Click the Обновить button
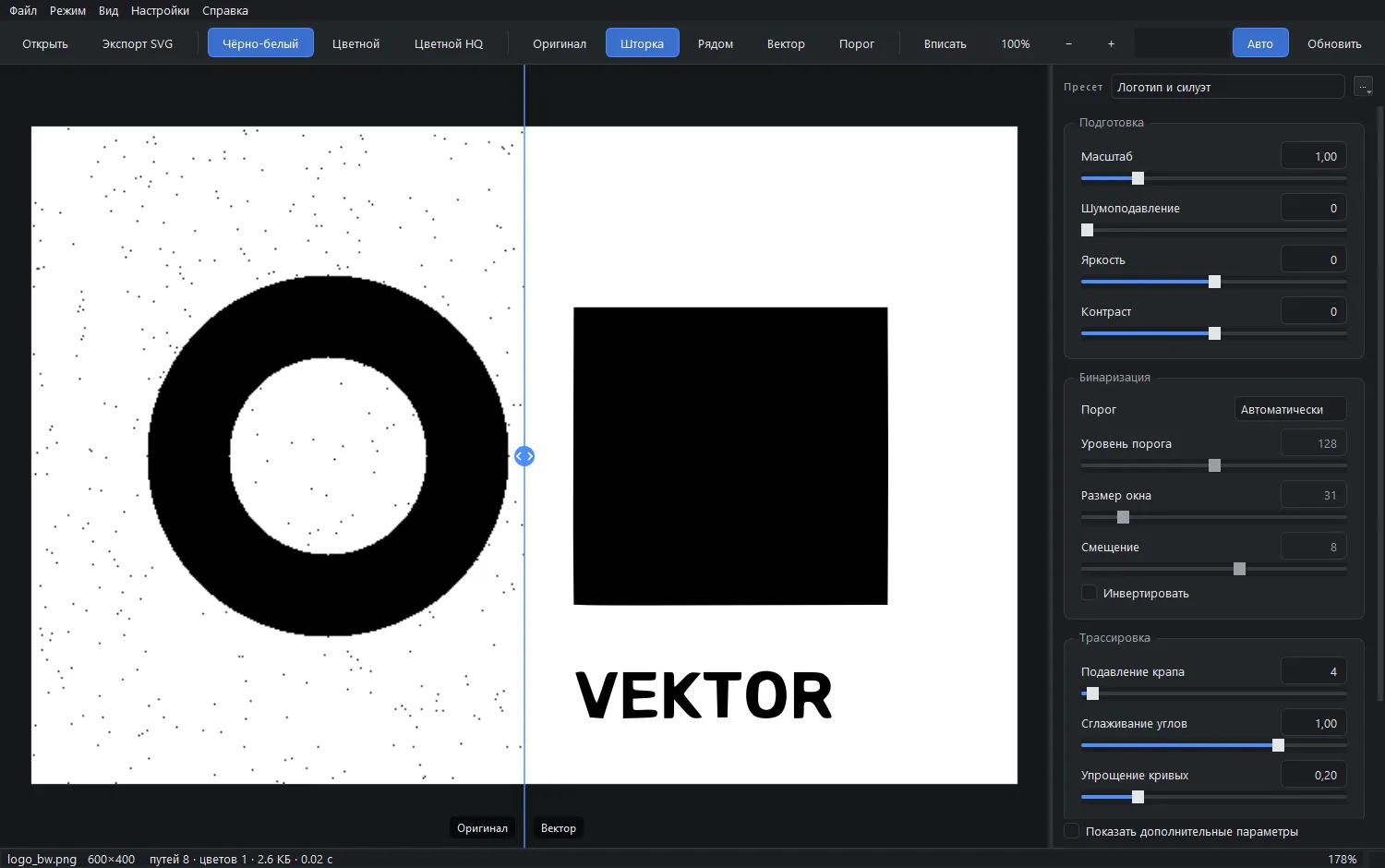The image size is (1385, 868). click(x=1334, y=43)
